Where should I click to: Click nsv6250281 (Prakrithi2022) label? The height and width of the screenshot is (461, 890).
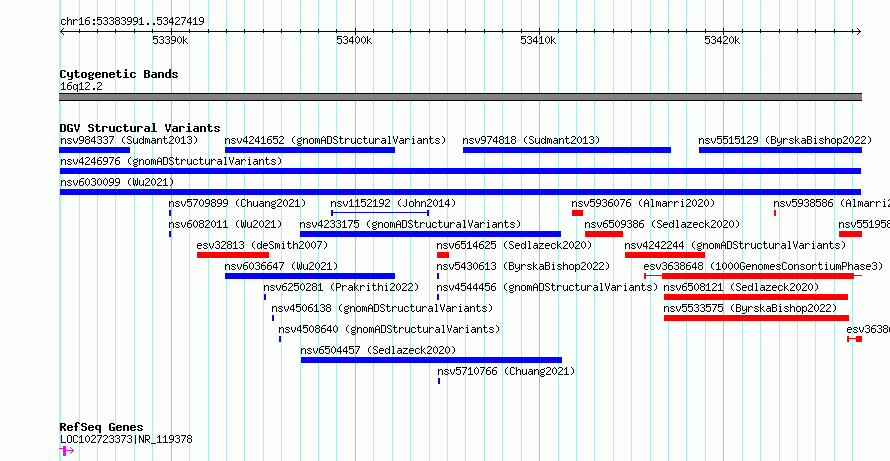341,287
